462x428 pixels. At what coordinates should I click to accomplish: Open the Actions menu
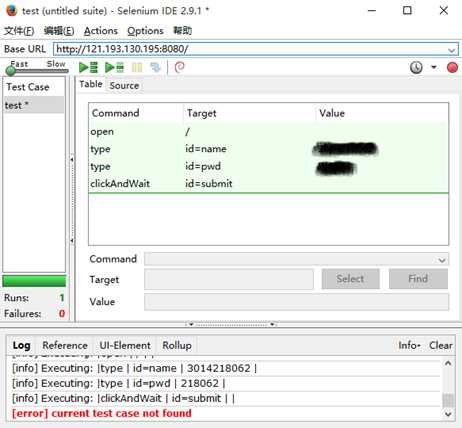[101, 31]
